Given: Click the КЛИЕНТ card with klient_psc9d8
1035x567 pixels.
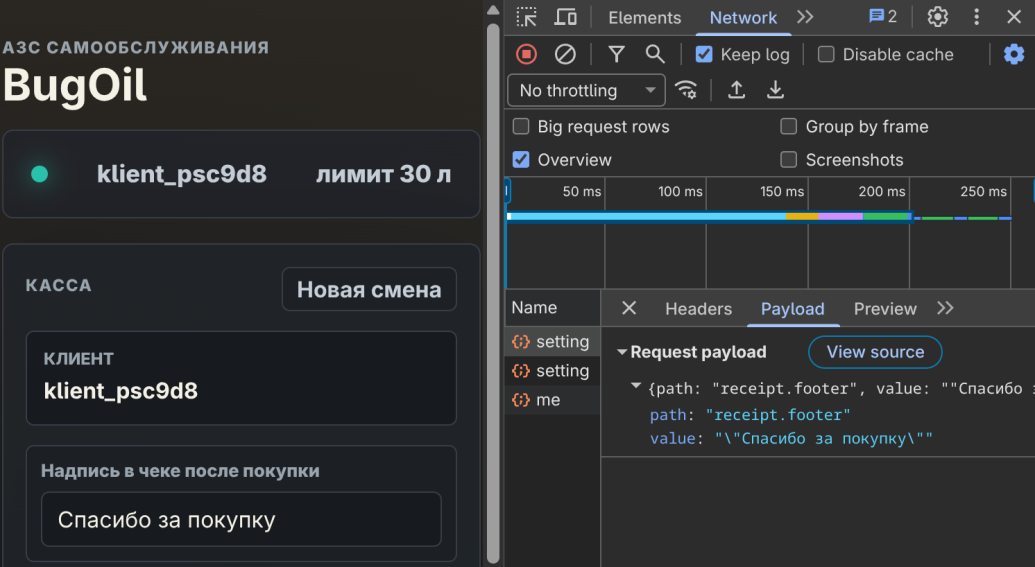Looking at the screenshot, I should [x=241, y=378].
